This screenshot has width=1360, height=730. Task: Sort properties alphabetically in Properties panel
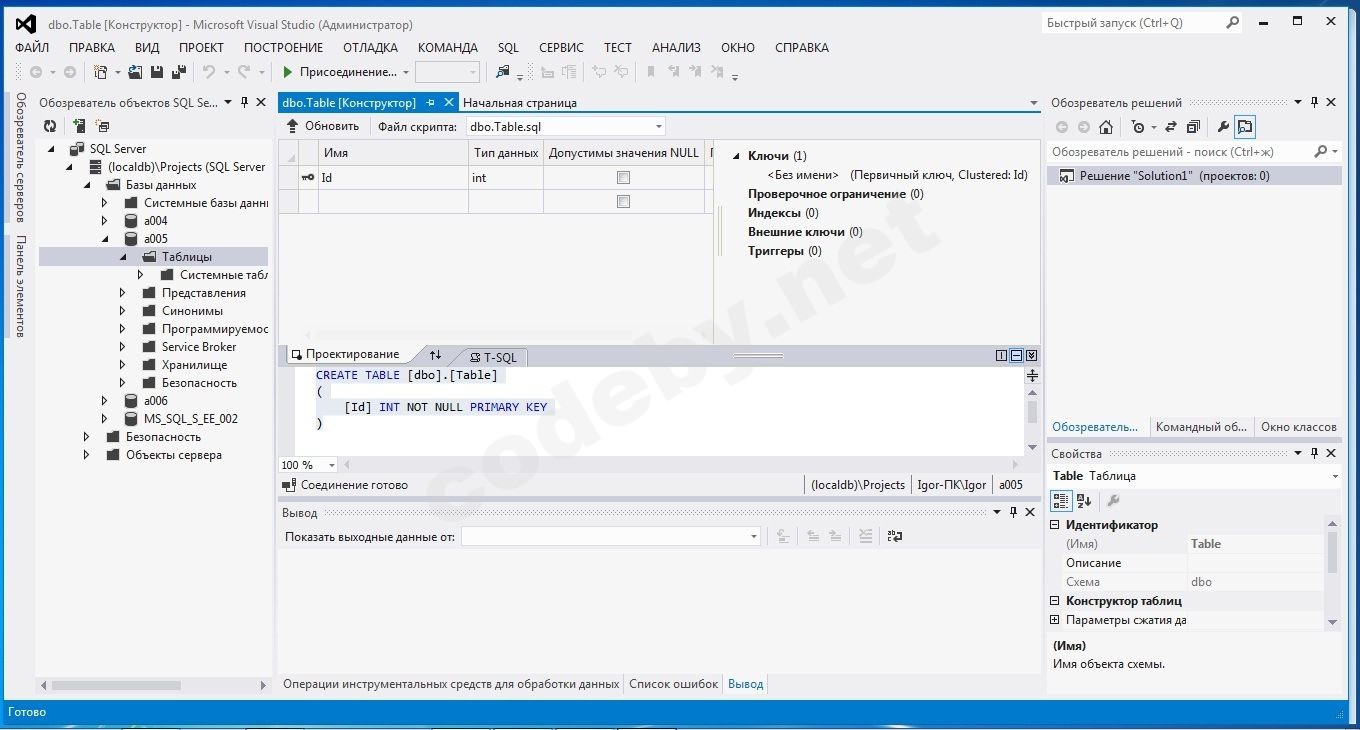[x=1084, y=500]
